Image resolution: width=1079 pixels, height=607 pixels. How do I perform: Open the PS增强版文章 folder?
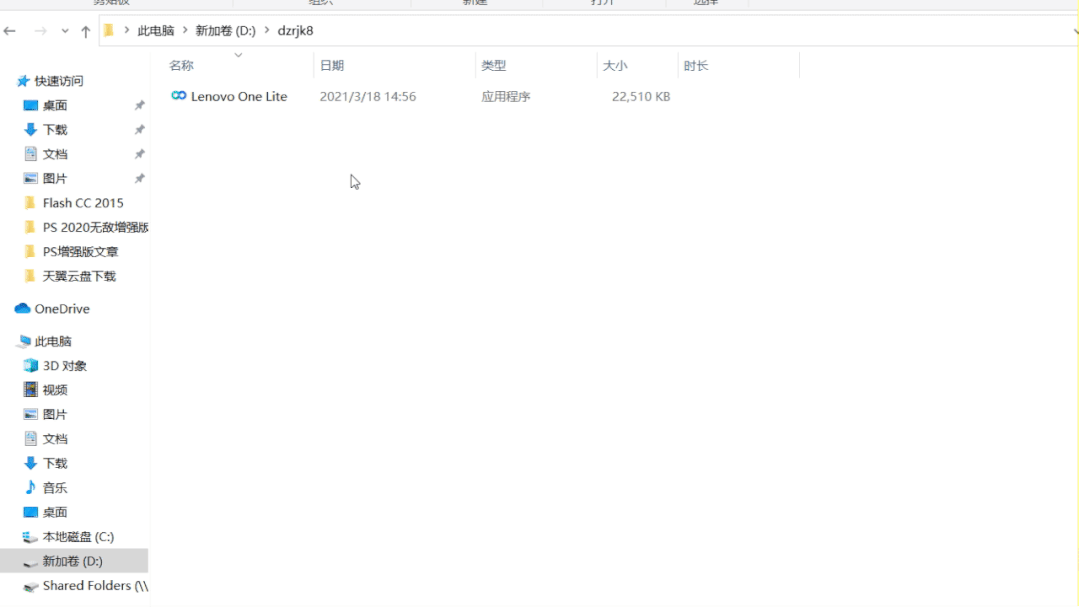pyautogui.click(x=80, y=252)
